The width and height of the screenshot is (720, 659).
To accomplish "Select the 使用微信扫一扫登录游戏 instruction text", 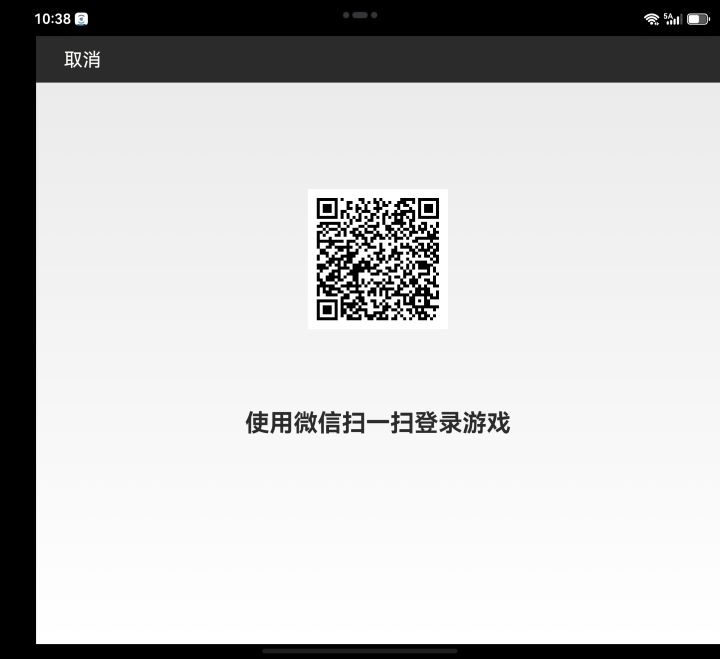I will point(377,422).
